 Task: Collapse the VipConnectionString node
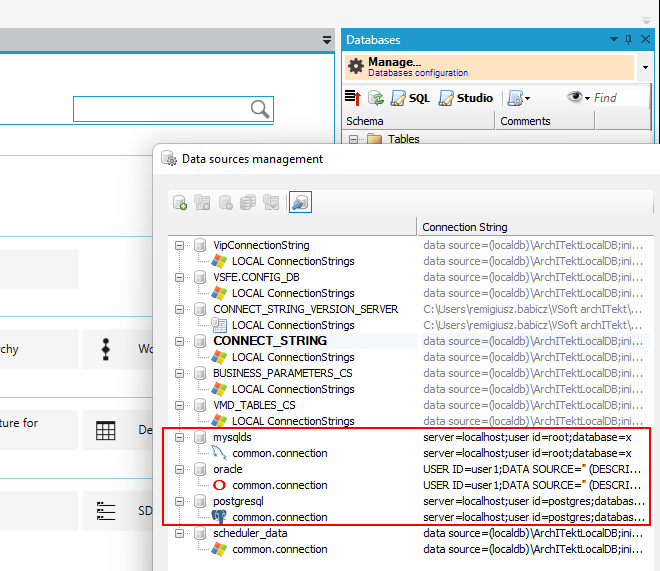[x=180, y=245]
